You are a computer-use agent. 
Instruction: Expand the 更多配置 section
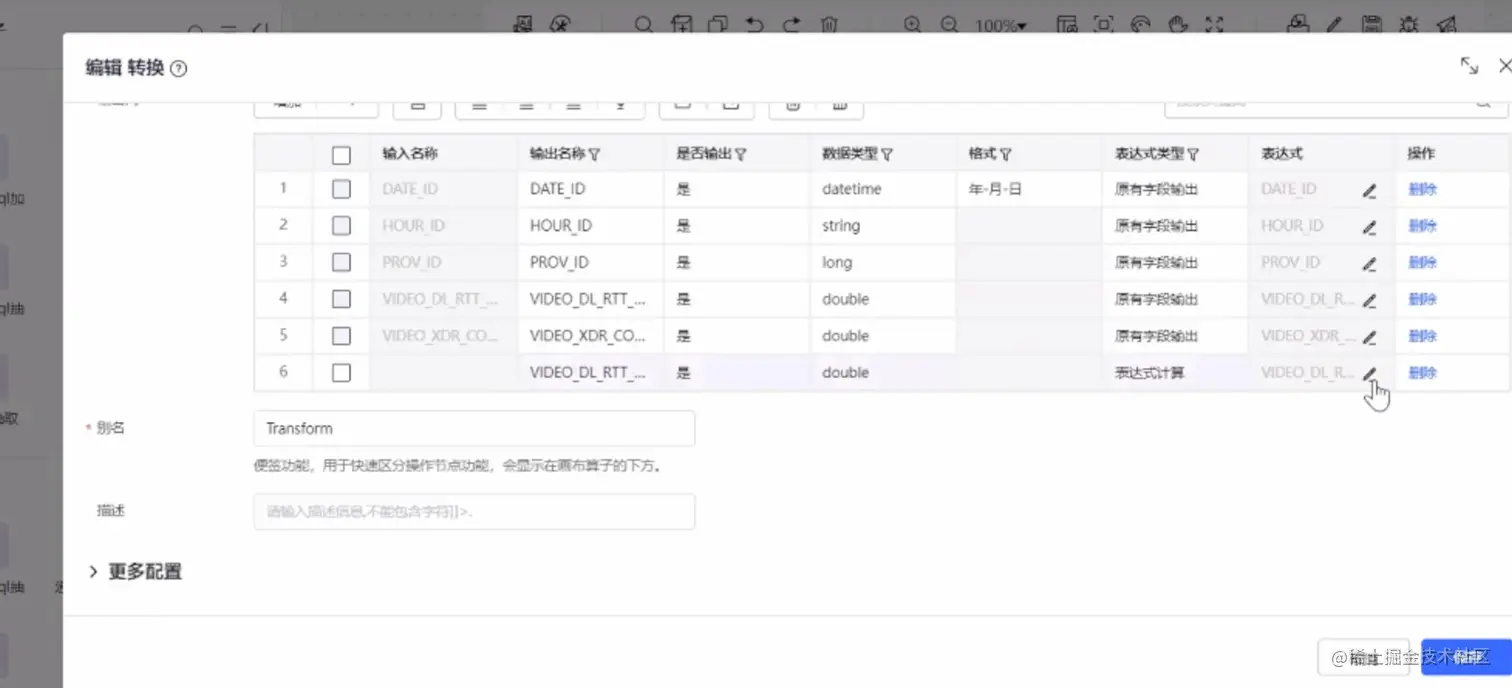click(x=135, y=572)
